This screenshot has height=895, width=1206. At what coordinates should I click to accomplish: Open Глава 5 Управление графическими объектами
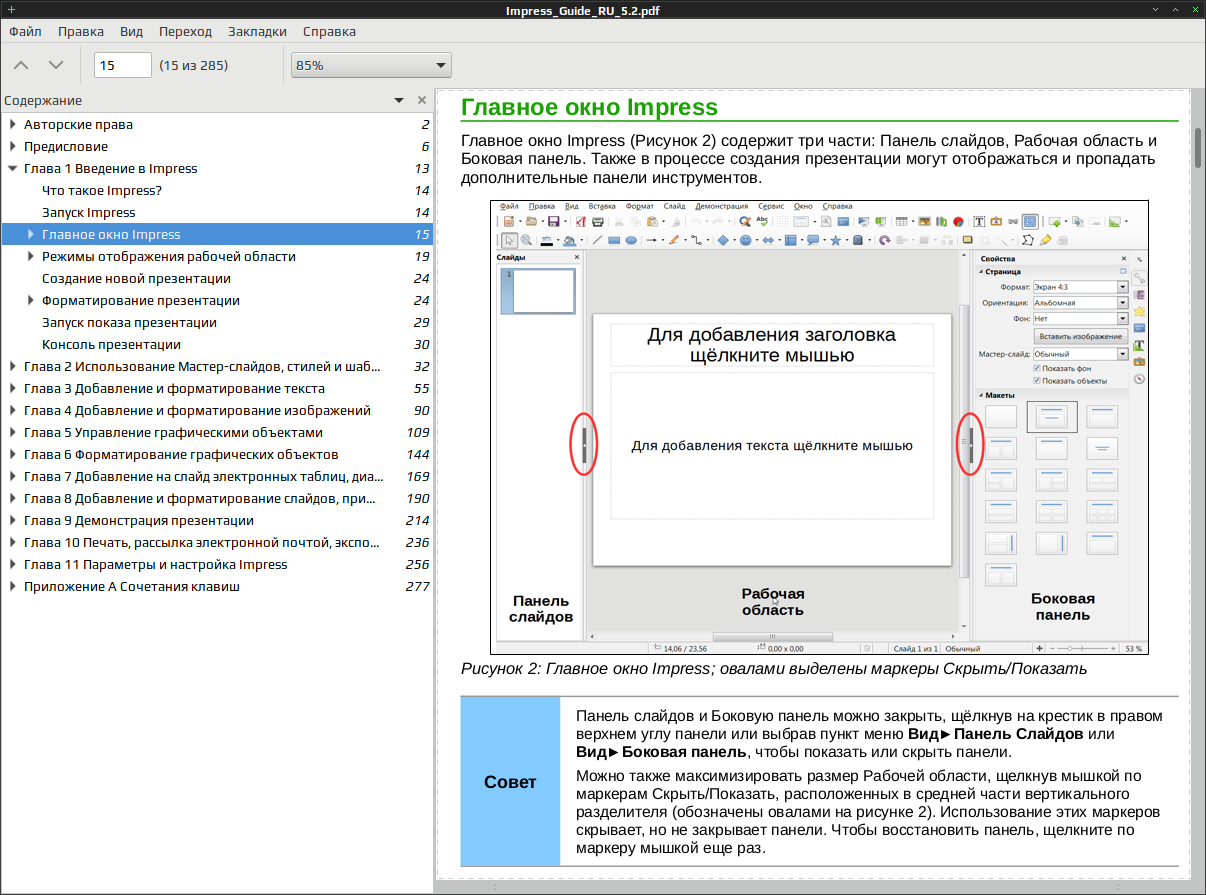pyautogui.click(x=173, y=433)
